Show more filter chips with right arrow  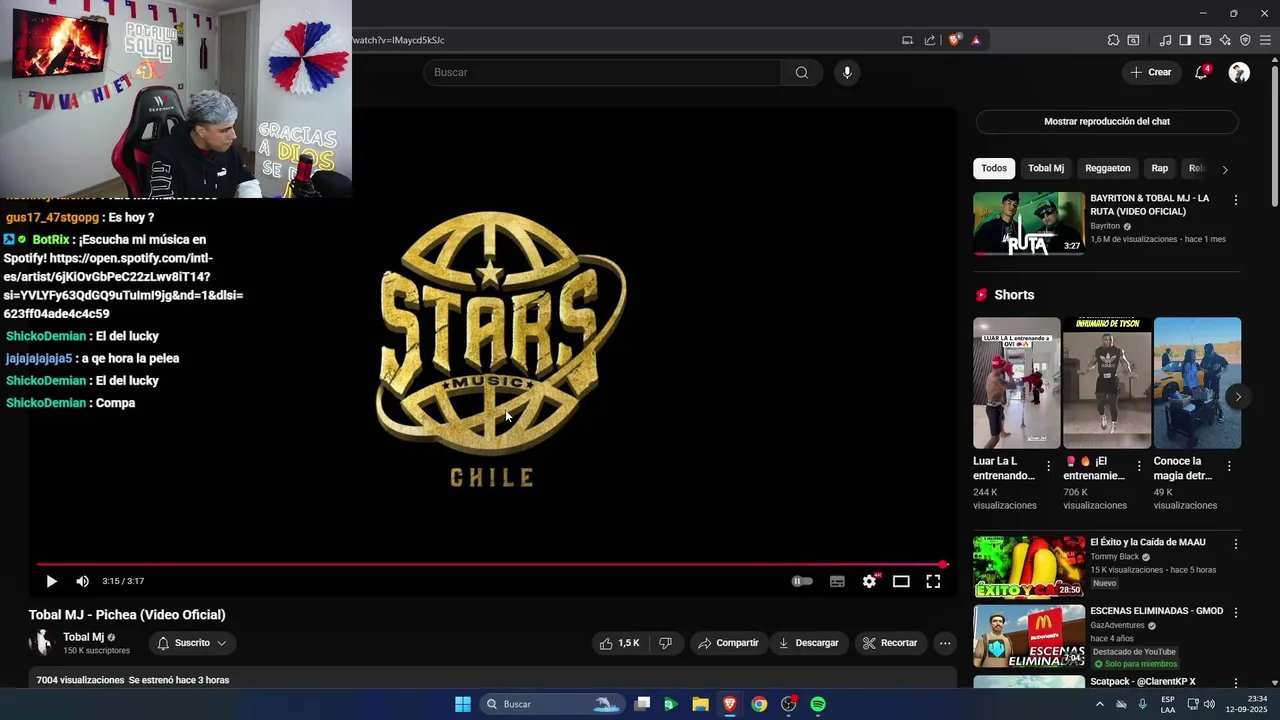tap(1225, 169)
